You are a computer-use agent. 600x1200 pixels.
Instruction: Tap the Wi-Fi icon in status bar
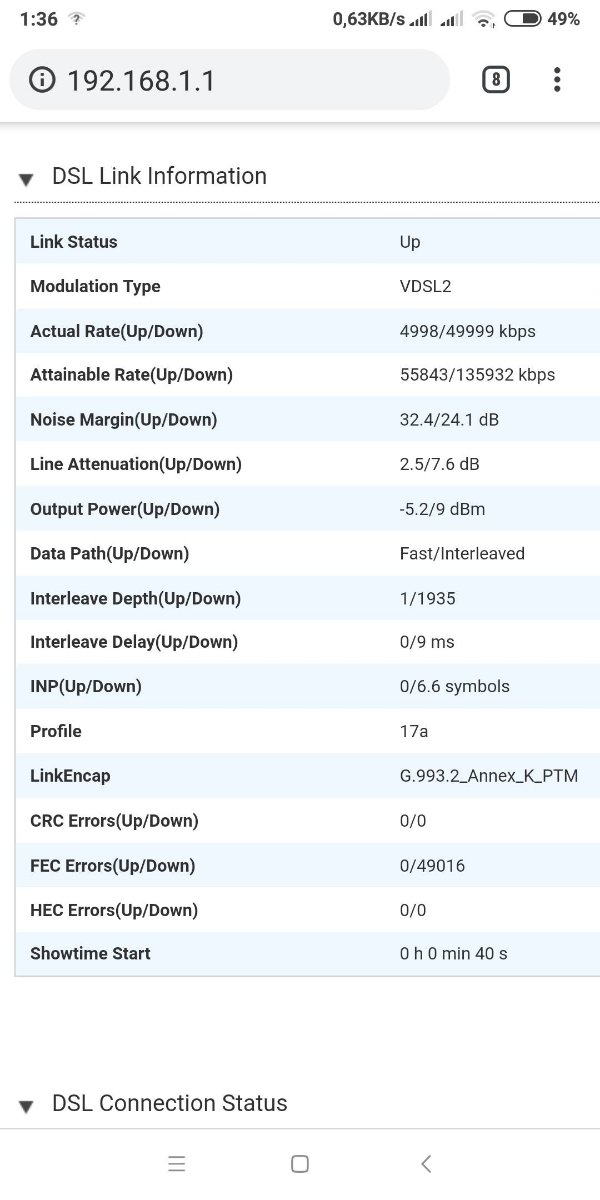click(484, 18)
